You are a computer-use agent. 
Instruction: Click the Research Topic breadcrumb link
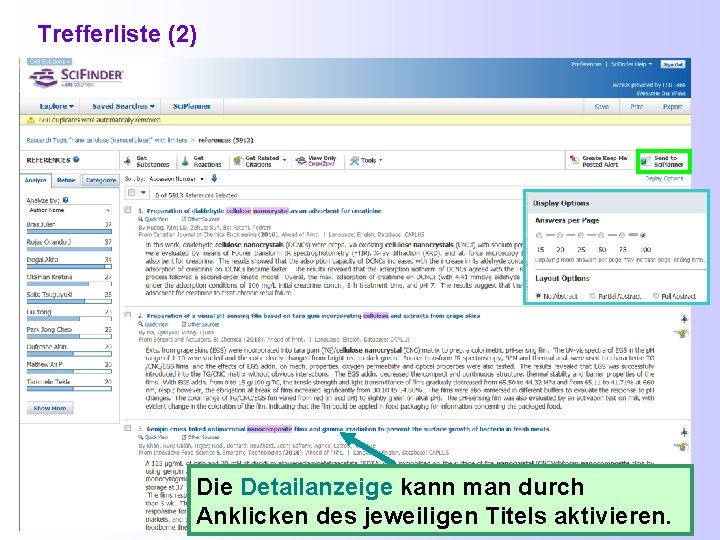click(107, 140)
